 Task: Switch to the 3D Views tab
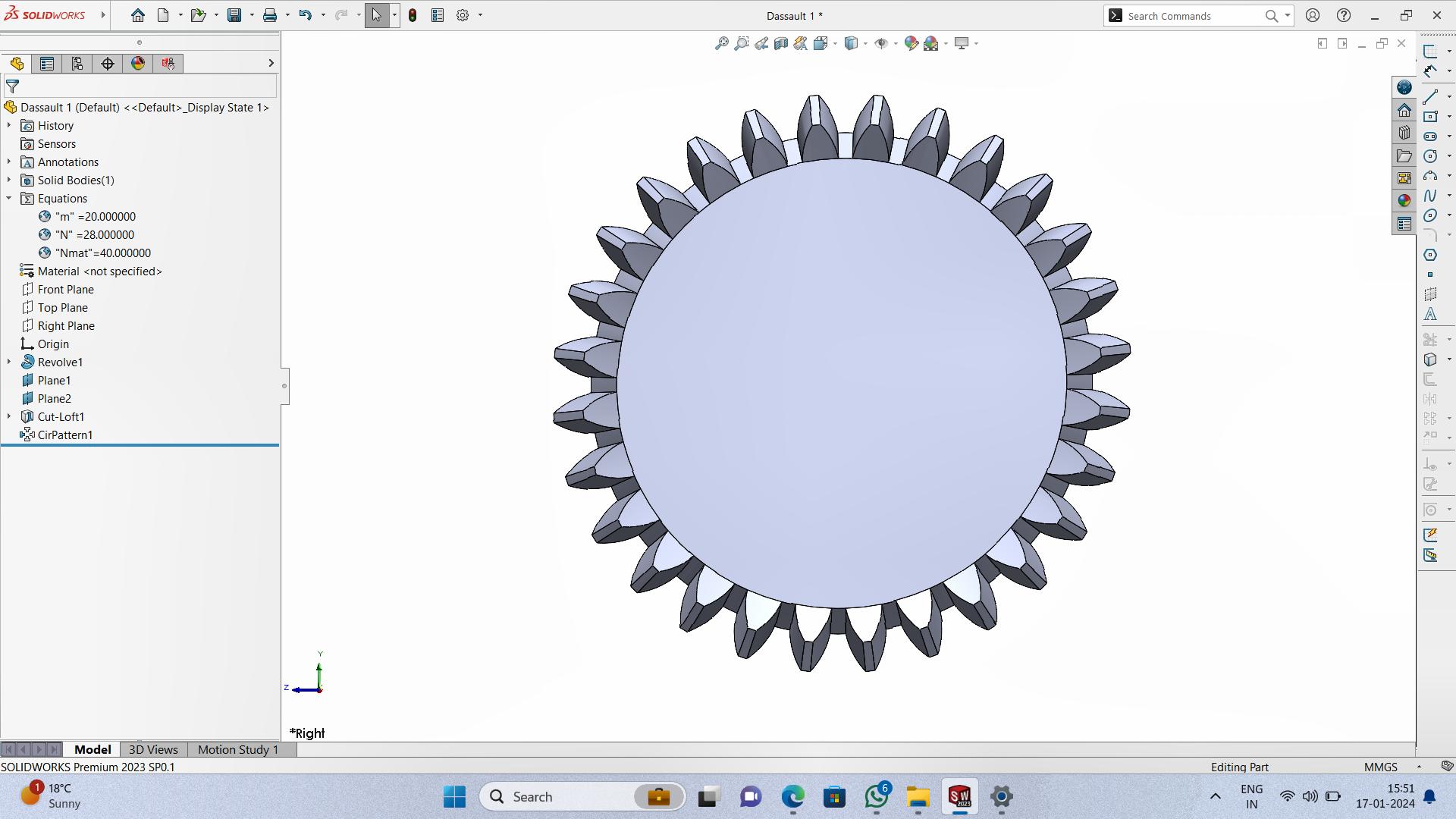pyautogui.click(x=153, y=749)
